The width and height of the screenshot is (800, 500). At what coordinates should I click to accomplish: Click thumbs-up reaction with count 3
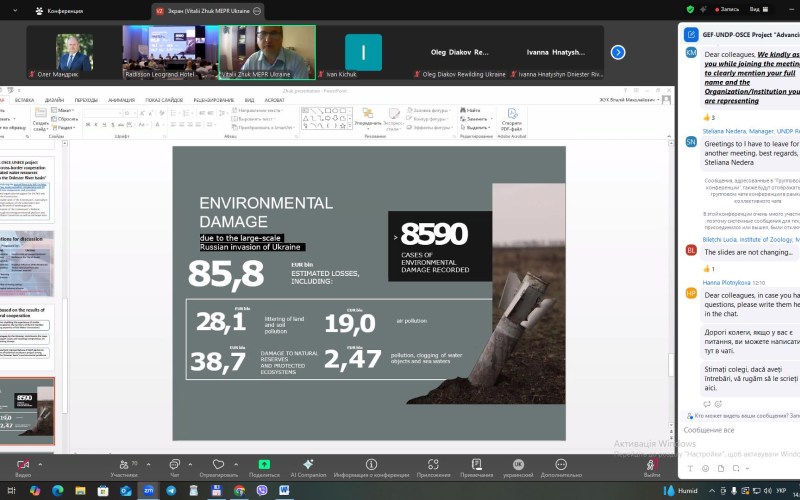click(x=709, y=117)
